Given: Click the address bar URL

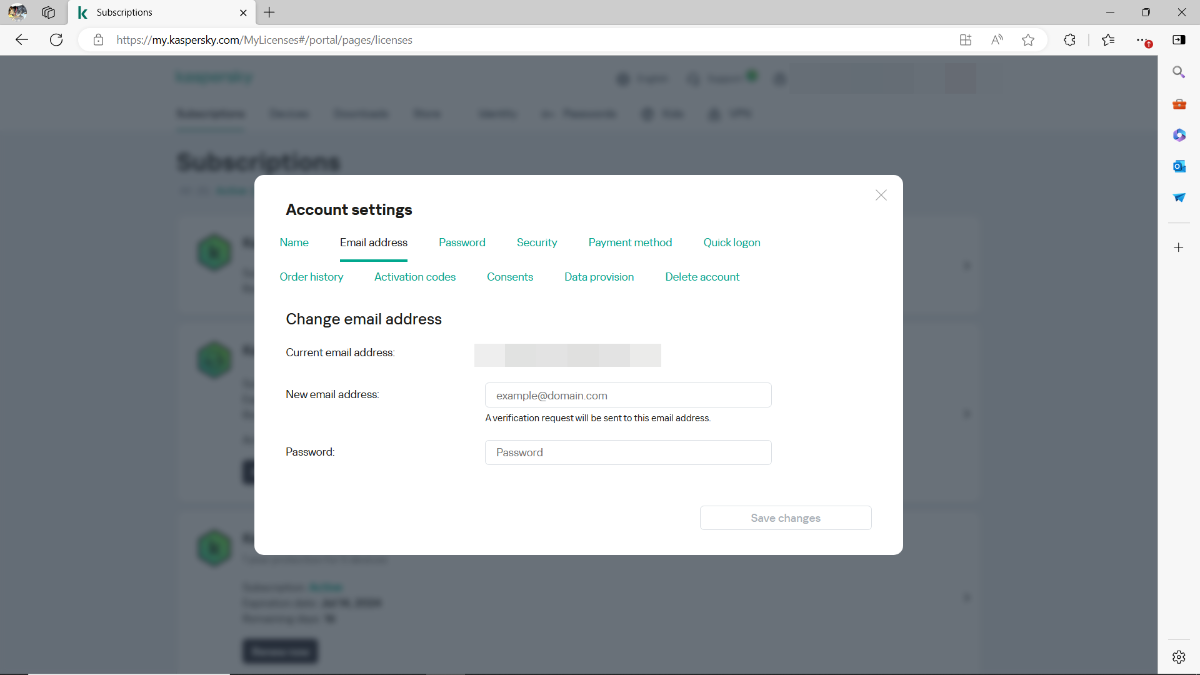Looking at the screenshot, I should 264,40.
